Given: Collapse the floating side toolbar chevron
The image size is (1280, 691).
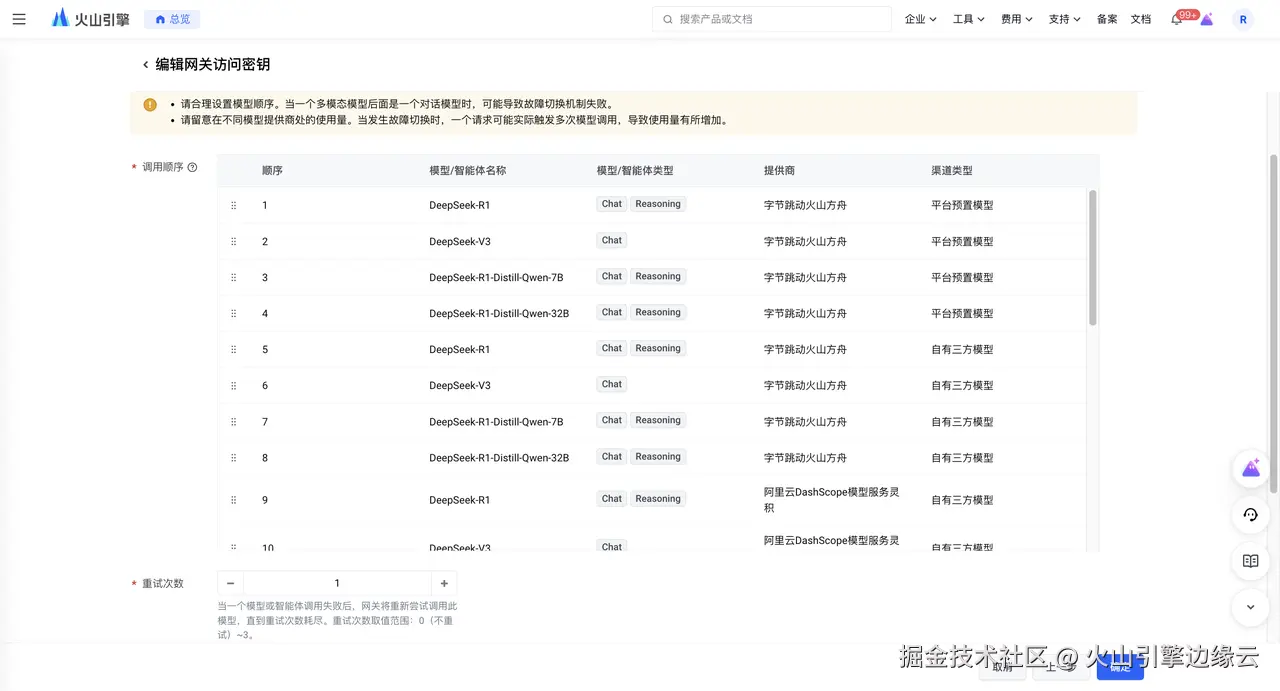Looking at the screenshot, I should click(x=1250, y=606).
